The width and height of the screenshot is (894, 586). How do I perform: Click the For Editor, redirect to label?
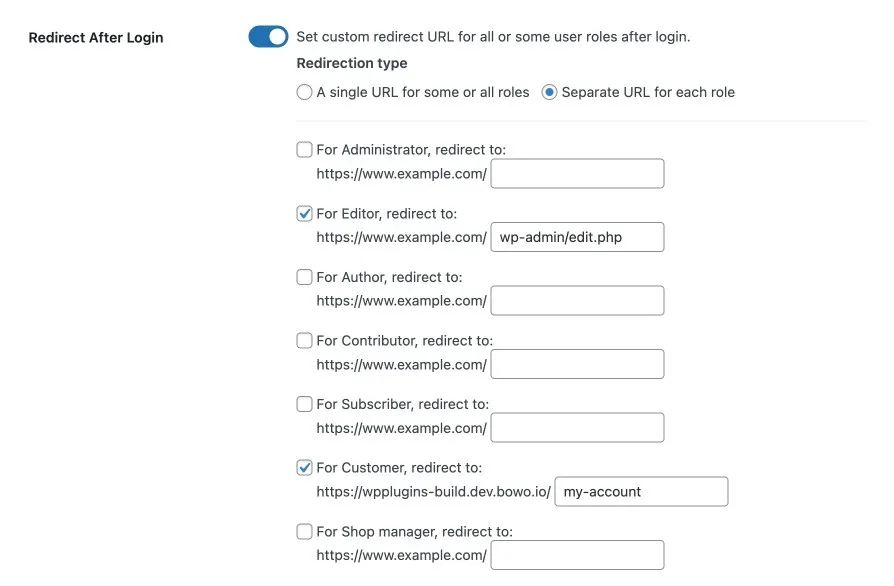387,214
